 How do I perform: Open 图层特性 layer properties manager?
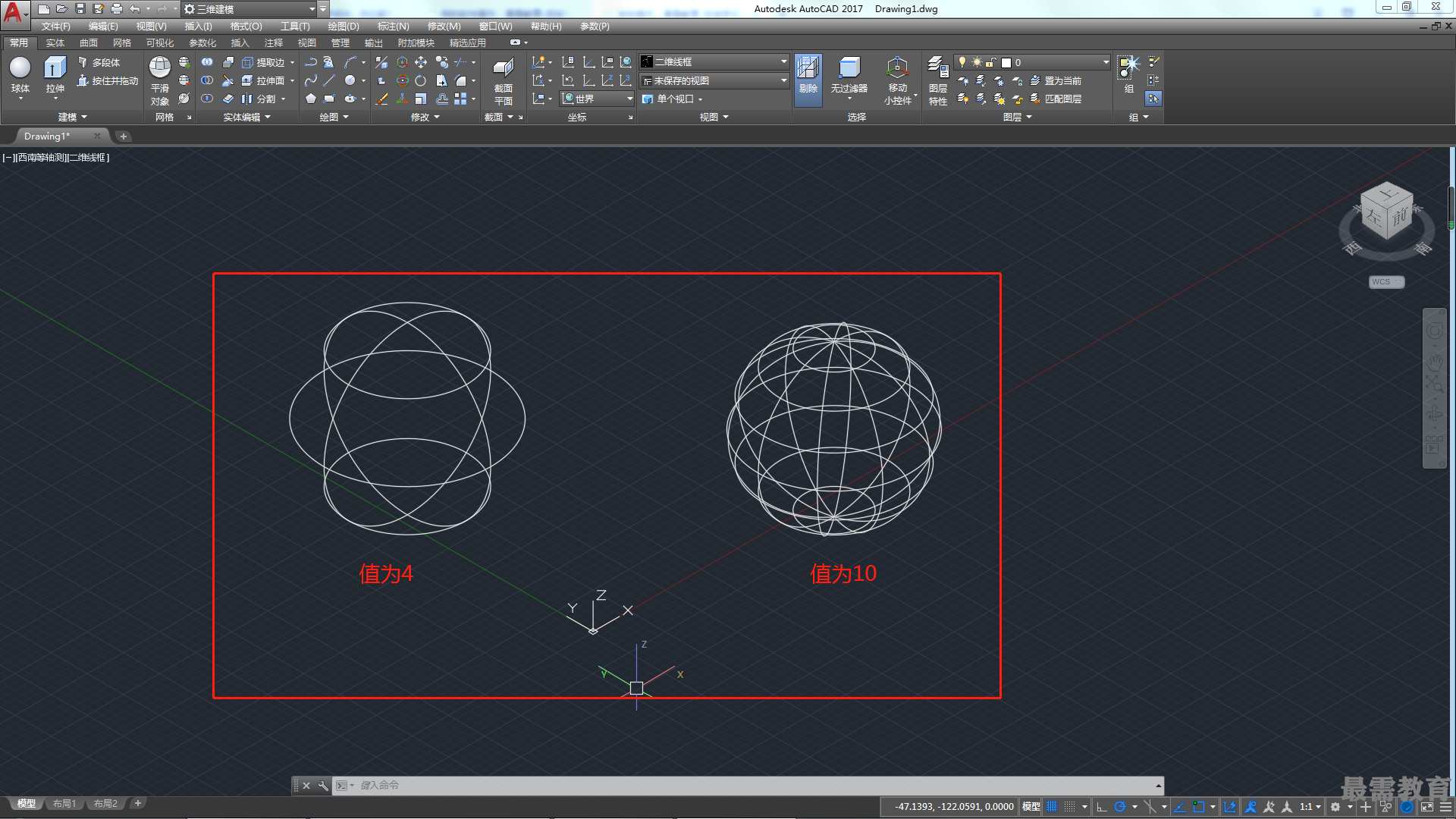point(938,81)
